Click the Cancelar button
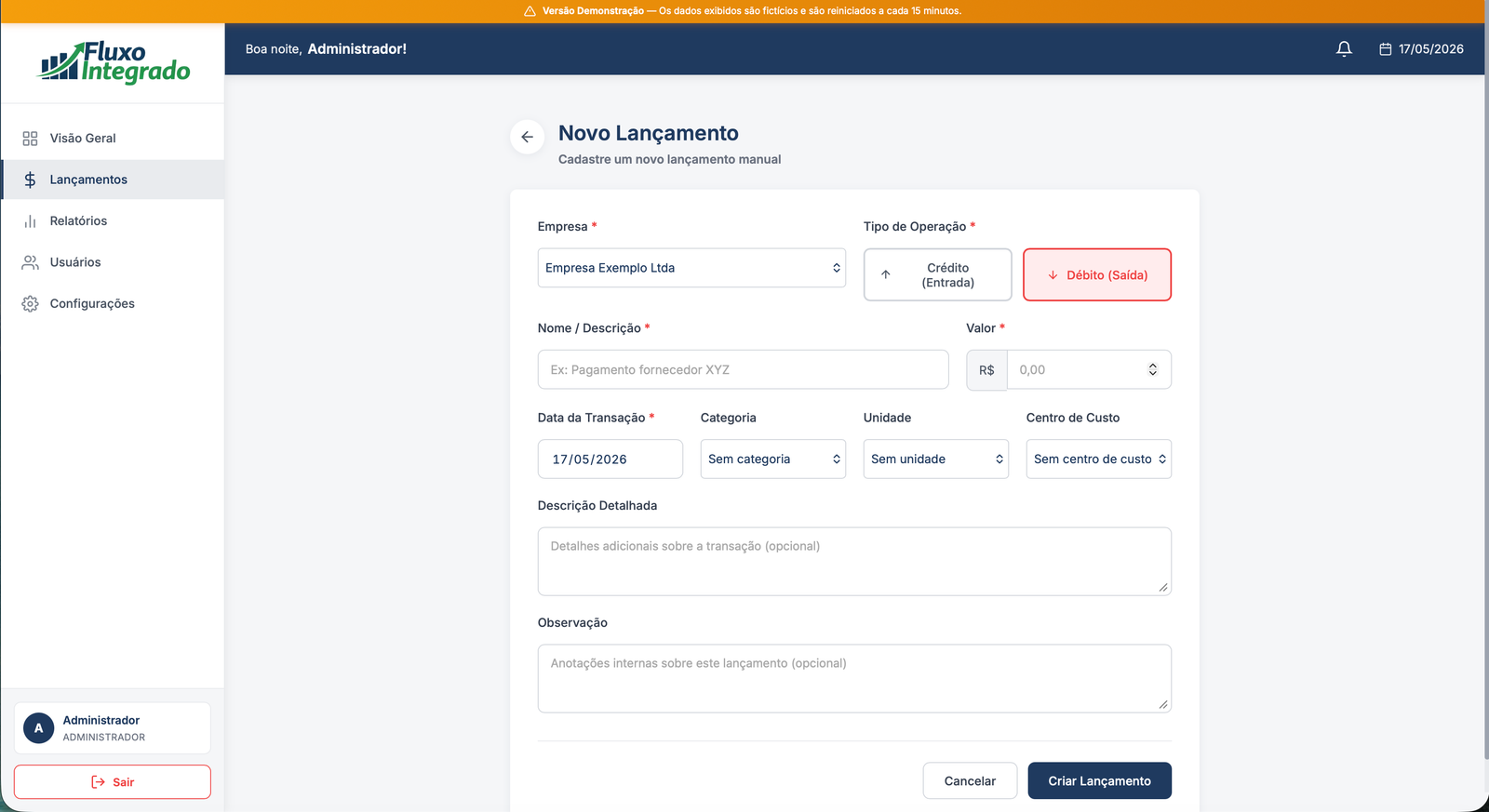This screenshot has width=1489, height=812. tap(970, 780)
